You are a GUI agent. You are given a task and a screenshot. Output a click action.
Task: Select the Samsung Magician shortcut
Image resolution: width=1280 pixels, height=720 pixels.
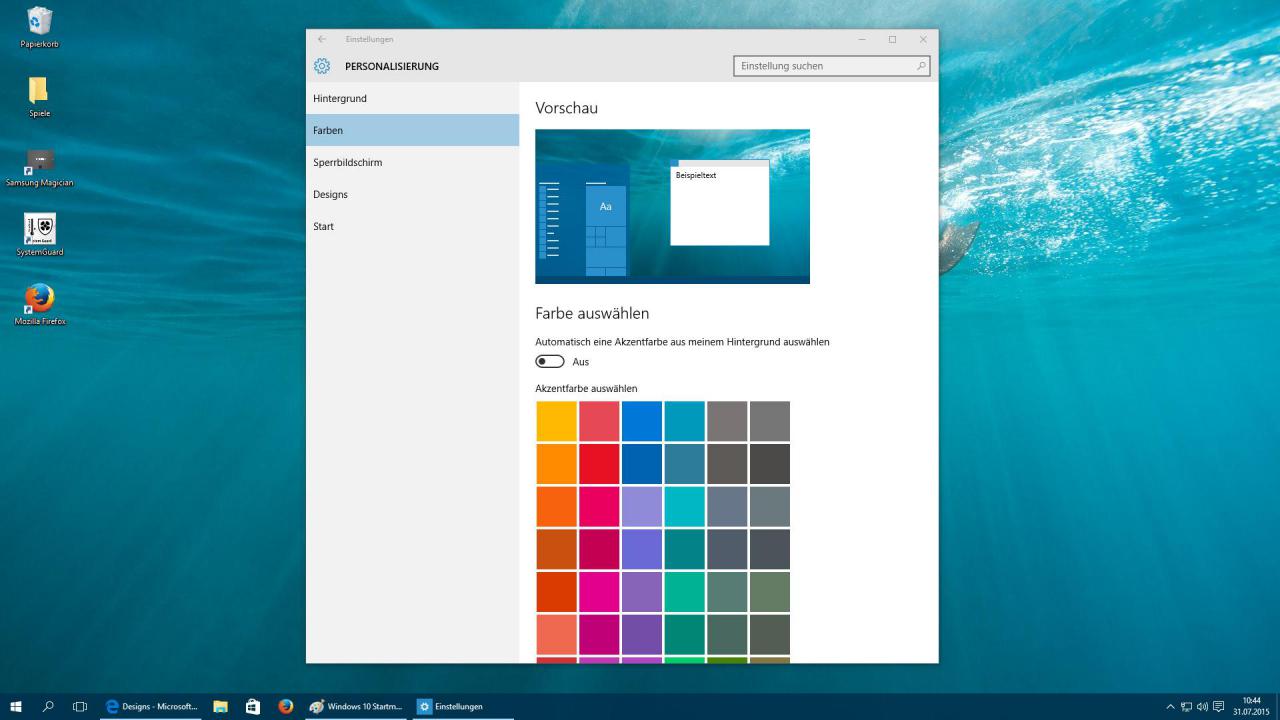[39, 168]
